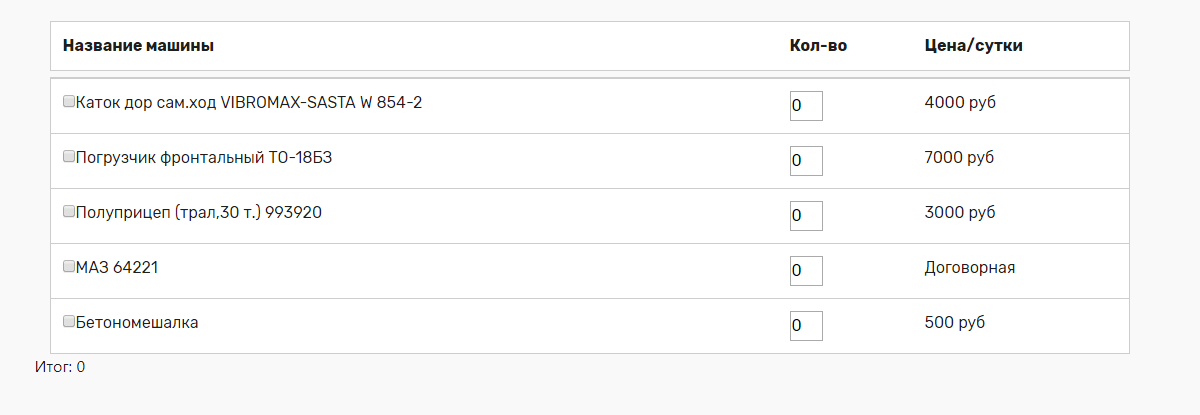Viewport: 1200px width, 415px height.
Task: Click the 'Название машины' column header
Action: [138, 46]
